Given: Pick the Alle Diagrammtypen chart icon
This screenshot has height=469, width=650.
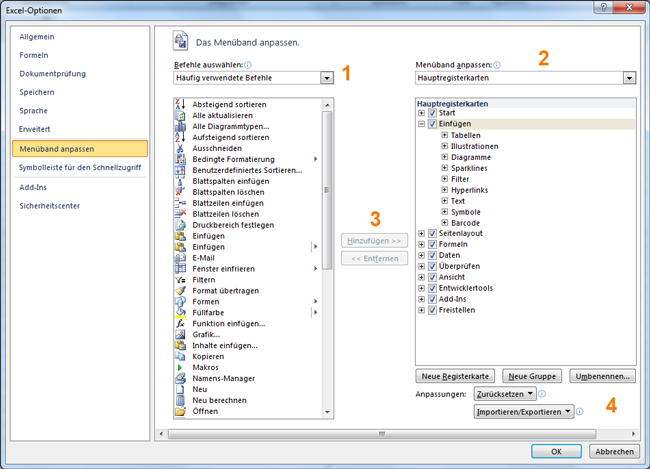Looking at the screenshot, I should [x=180, y=126].
